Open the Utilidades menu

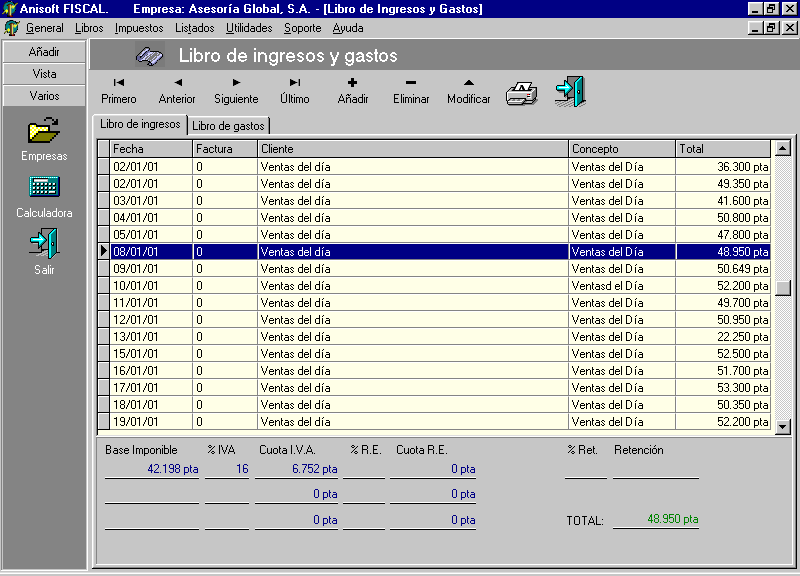pos(249,28)
